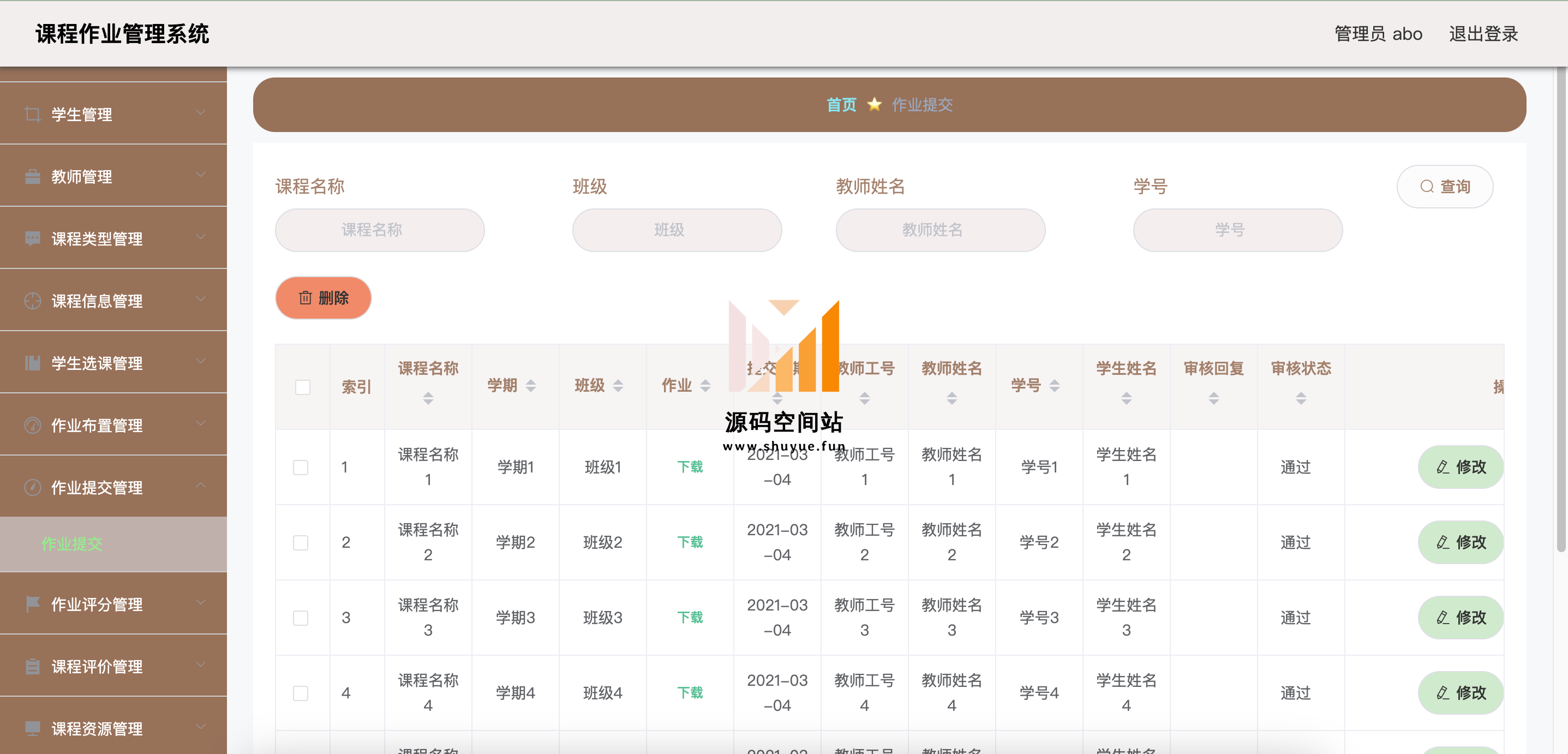Image resolution: width=1568 pixels, height=754 pixels.
Task: Expand 学生选课管理 menu chevron
Action: tap(200, 361)
